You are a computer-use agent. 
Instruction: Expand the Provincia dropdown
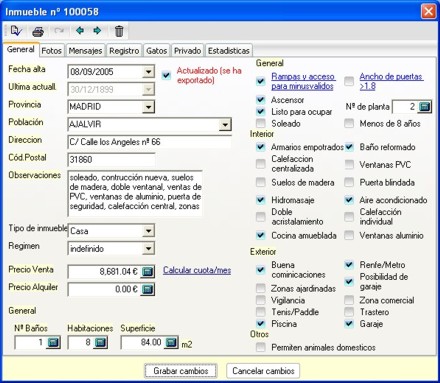click(148, 107)
